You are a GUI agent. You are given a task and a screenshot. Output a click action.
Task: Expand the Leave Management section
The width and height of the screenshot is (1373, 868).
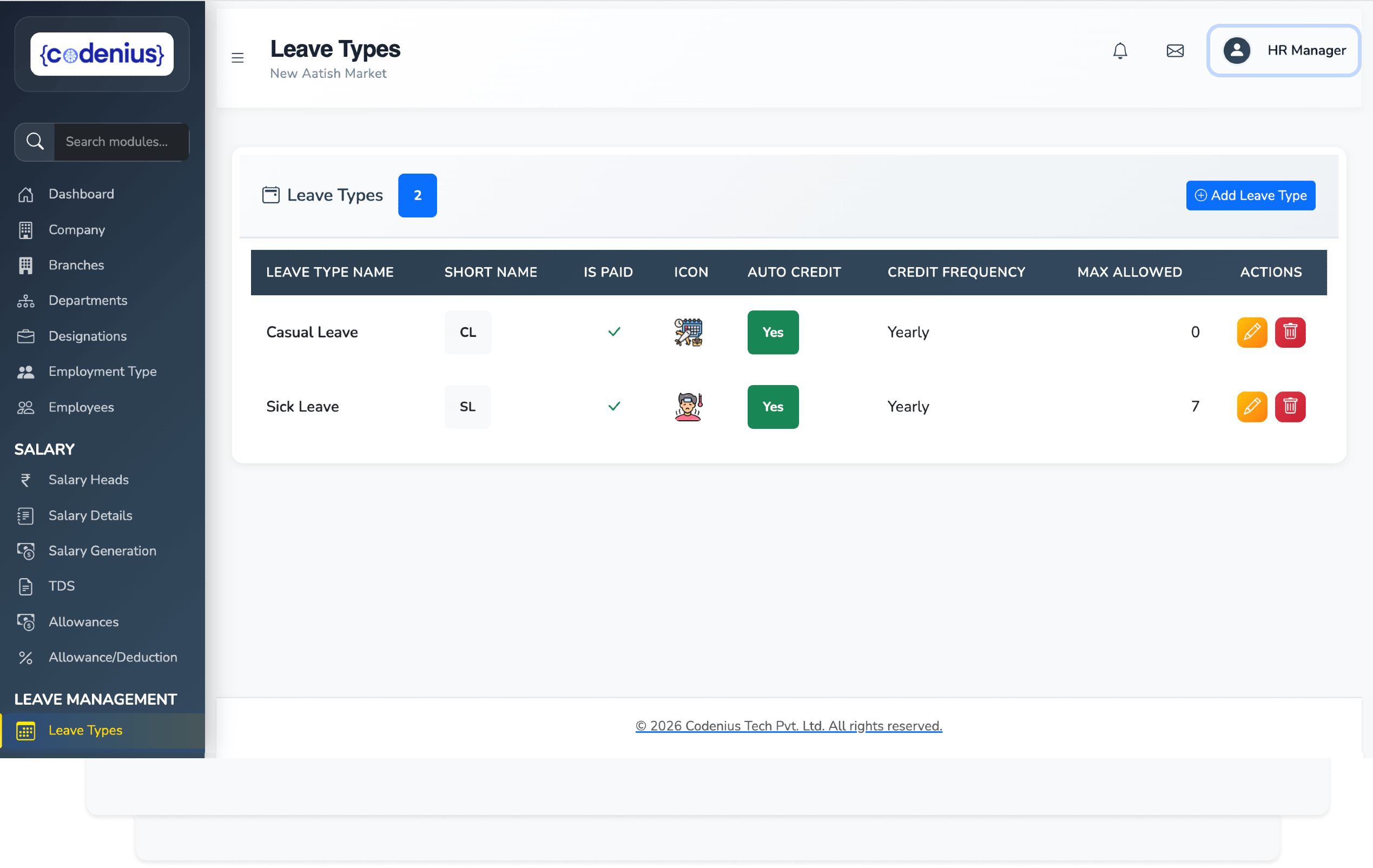tap(95, 699)
